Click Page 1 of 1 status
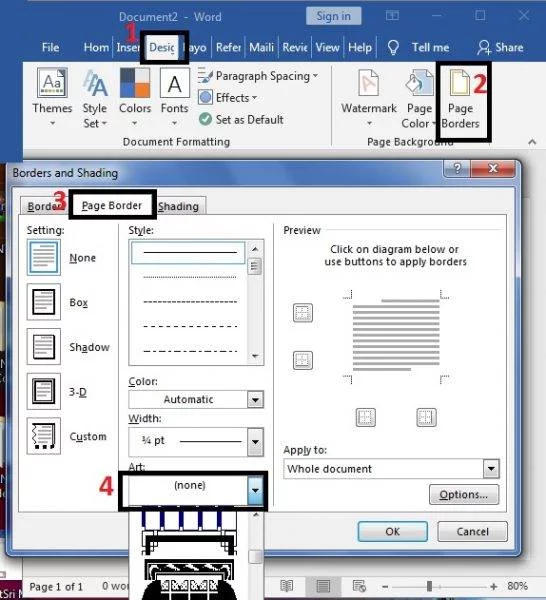The image size is (546, 600). click(56, 587)
